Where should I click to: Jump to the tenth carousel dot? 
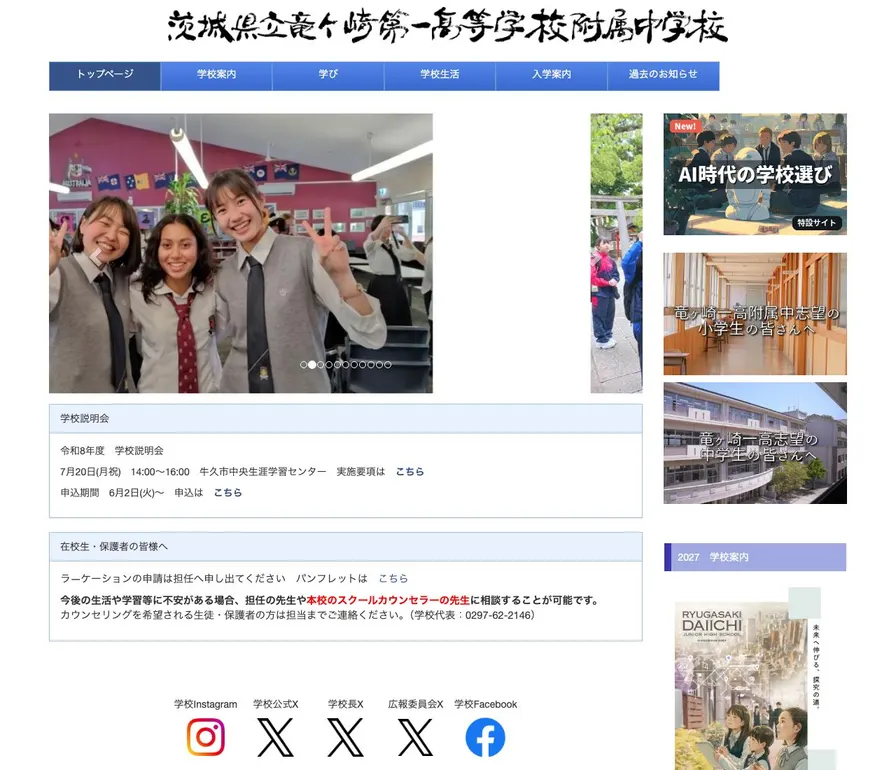click(379, 364)
